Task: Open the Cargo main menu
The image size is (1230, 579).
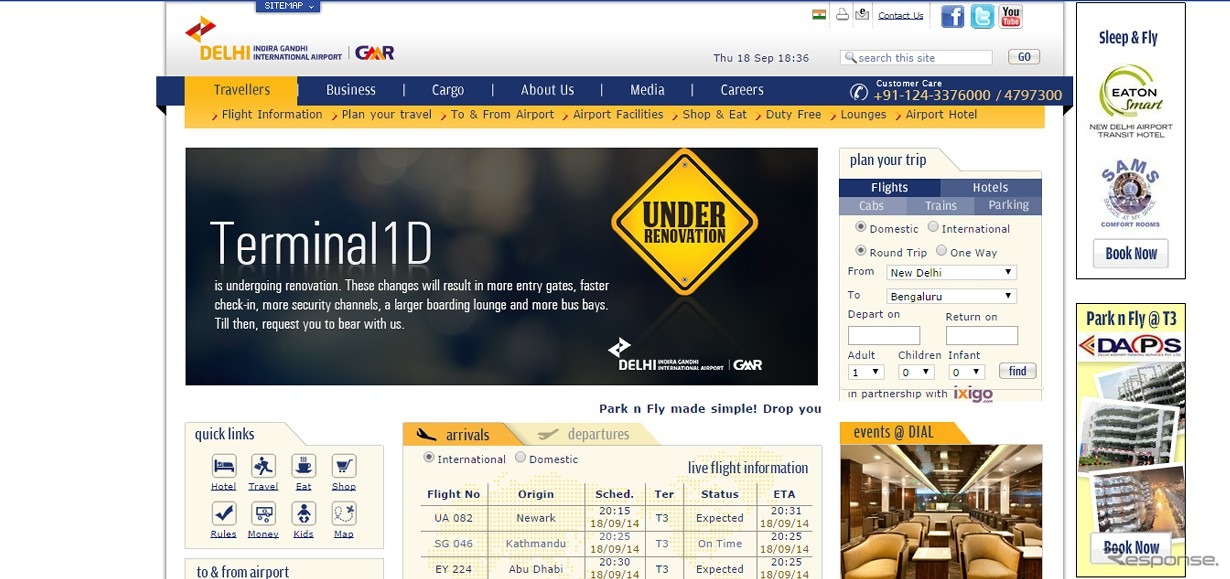Action: (448, 90)
